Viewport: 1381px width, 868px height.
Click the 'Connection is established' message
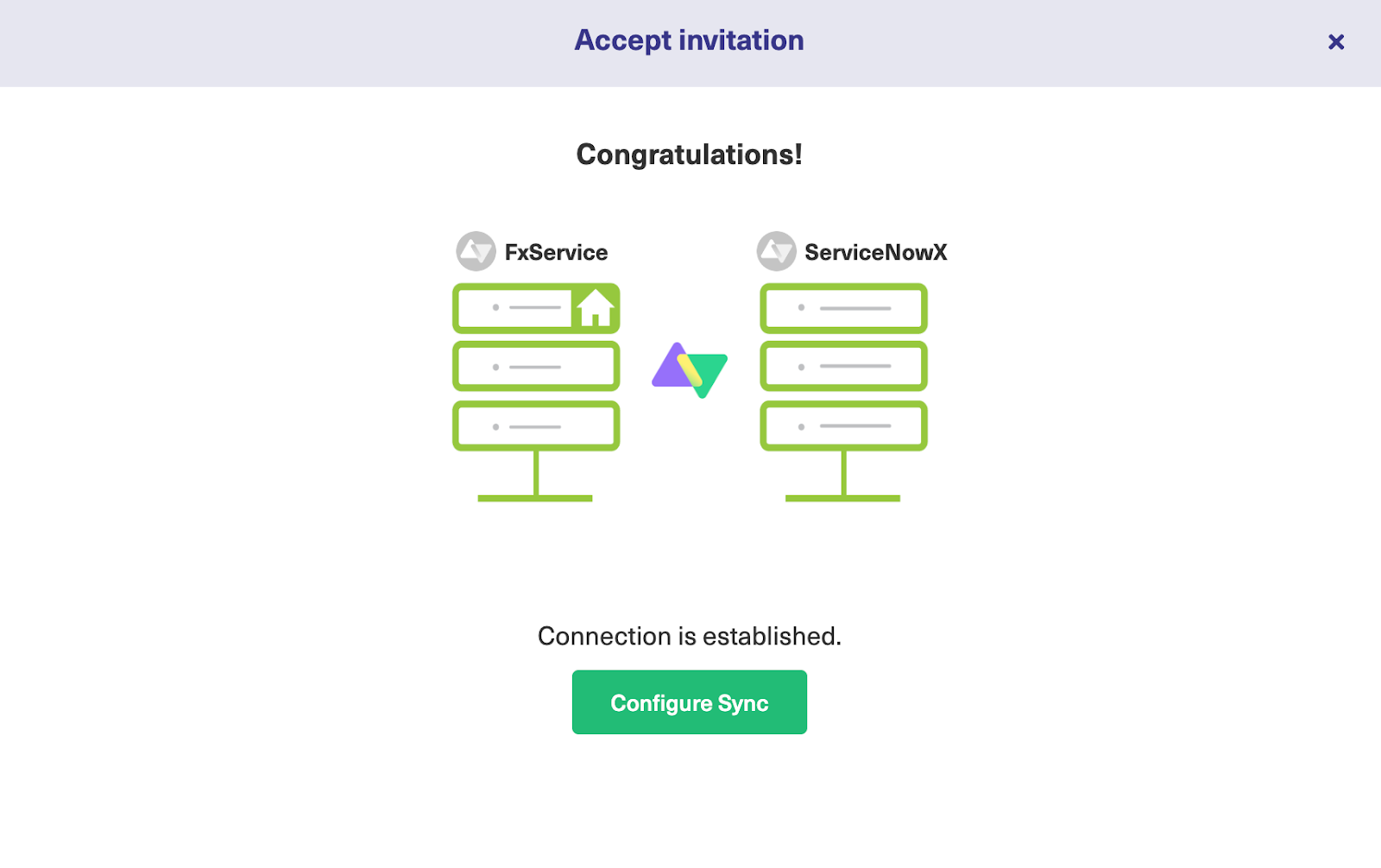(689, 636)
